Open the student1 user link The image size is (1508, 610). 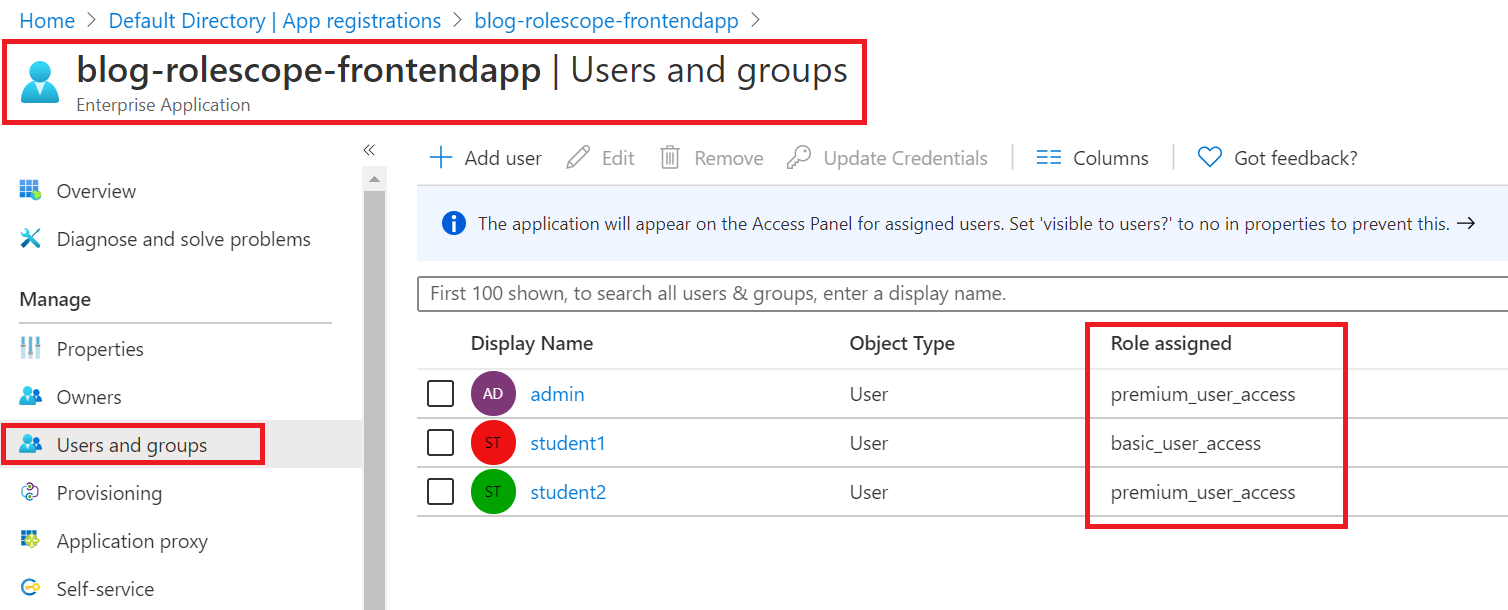tap(567, 443)
